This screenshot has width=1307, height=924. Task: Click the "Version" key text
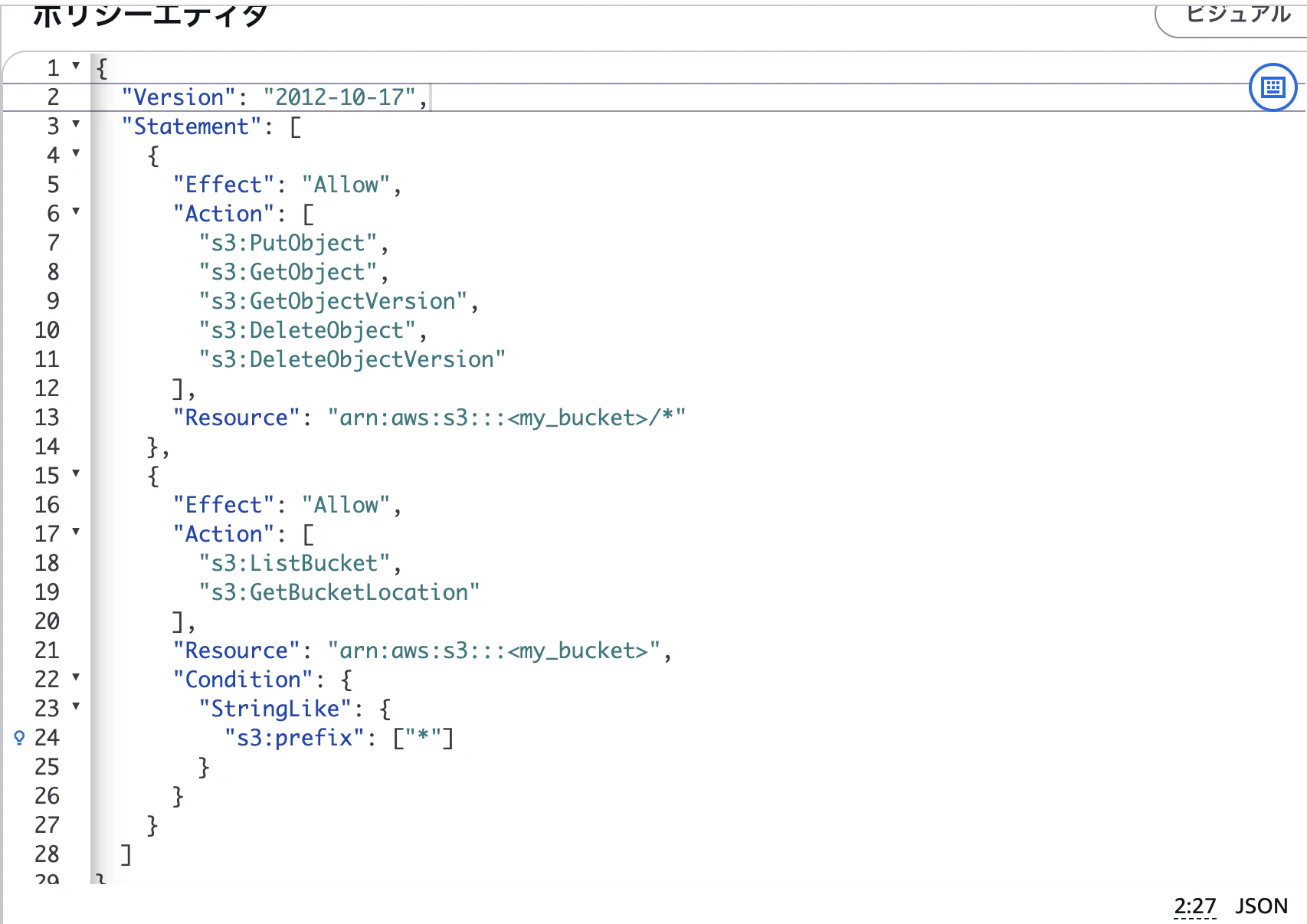[x=179, y=97]
